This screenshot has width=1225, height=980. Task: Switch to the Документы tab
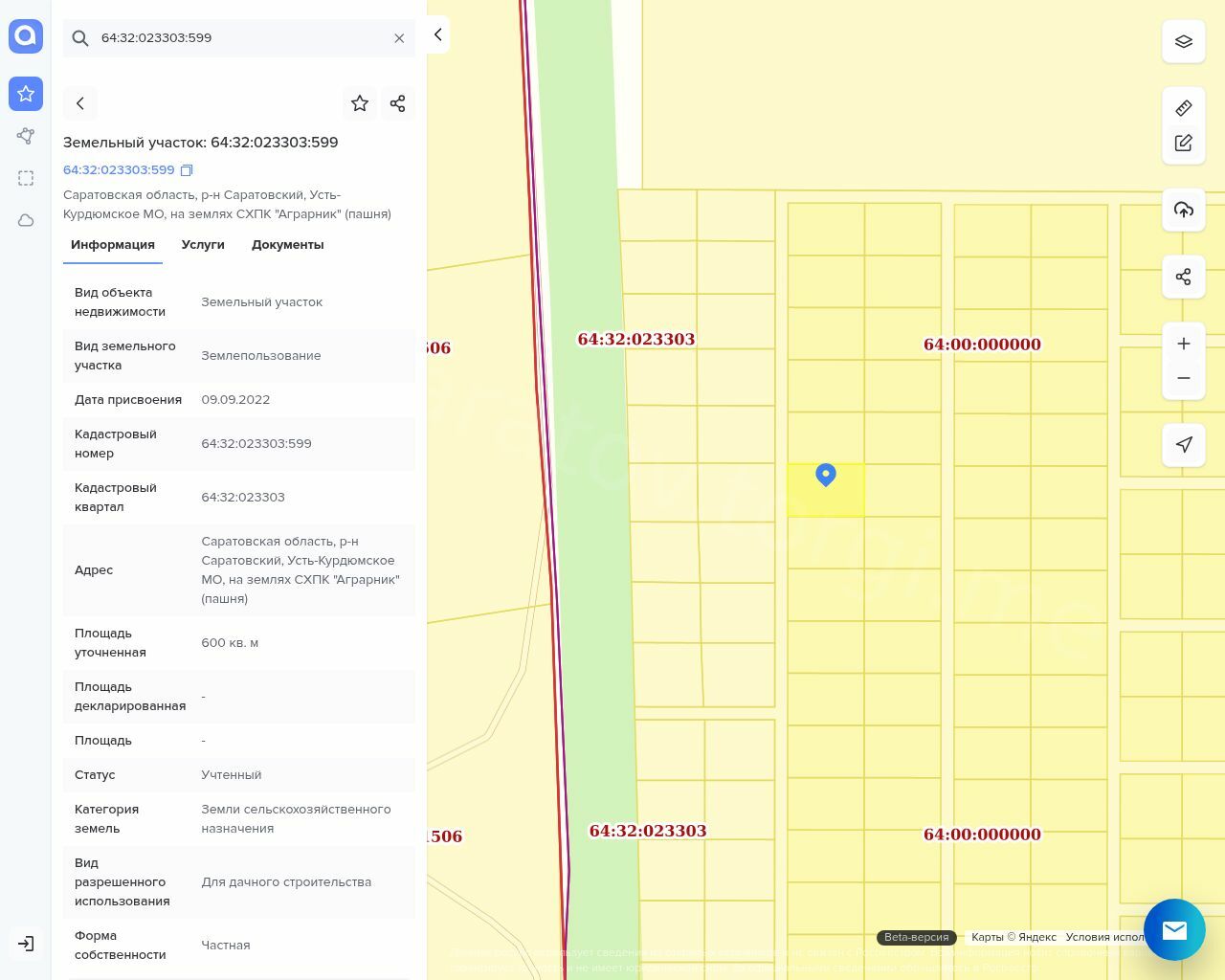287,245
